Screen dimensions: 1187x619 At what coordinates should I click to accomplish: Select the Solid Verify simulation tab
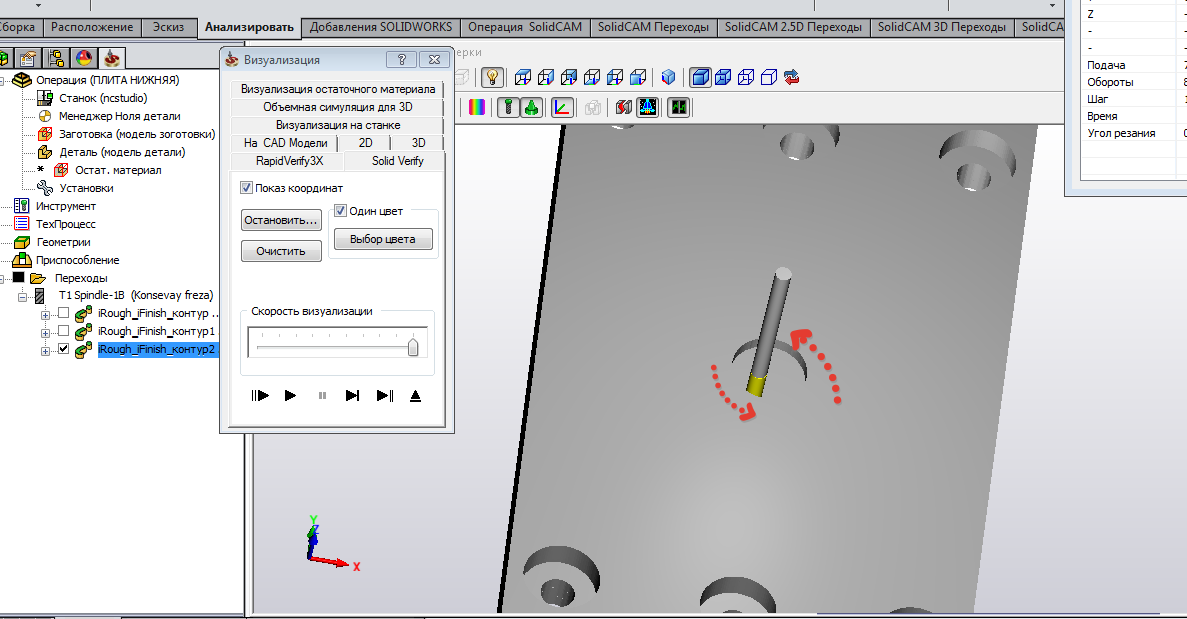(x=397, y=160)
